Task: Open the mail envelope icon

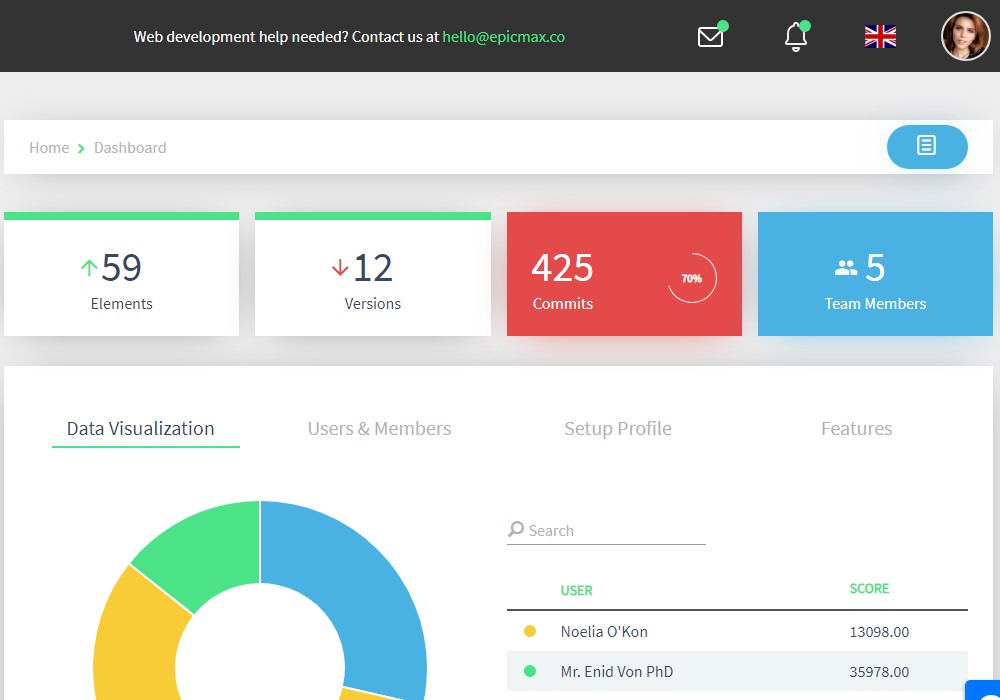Action: 710,37
